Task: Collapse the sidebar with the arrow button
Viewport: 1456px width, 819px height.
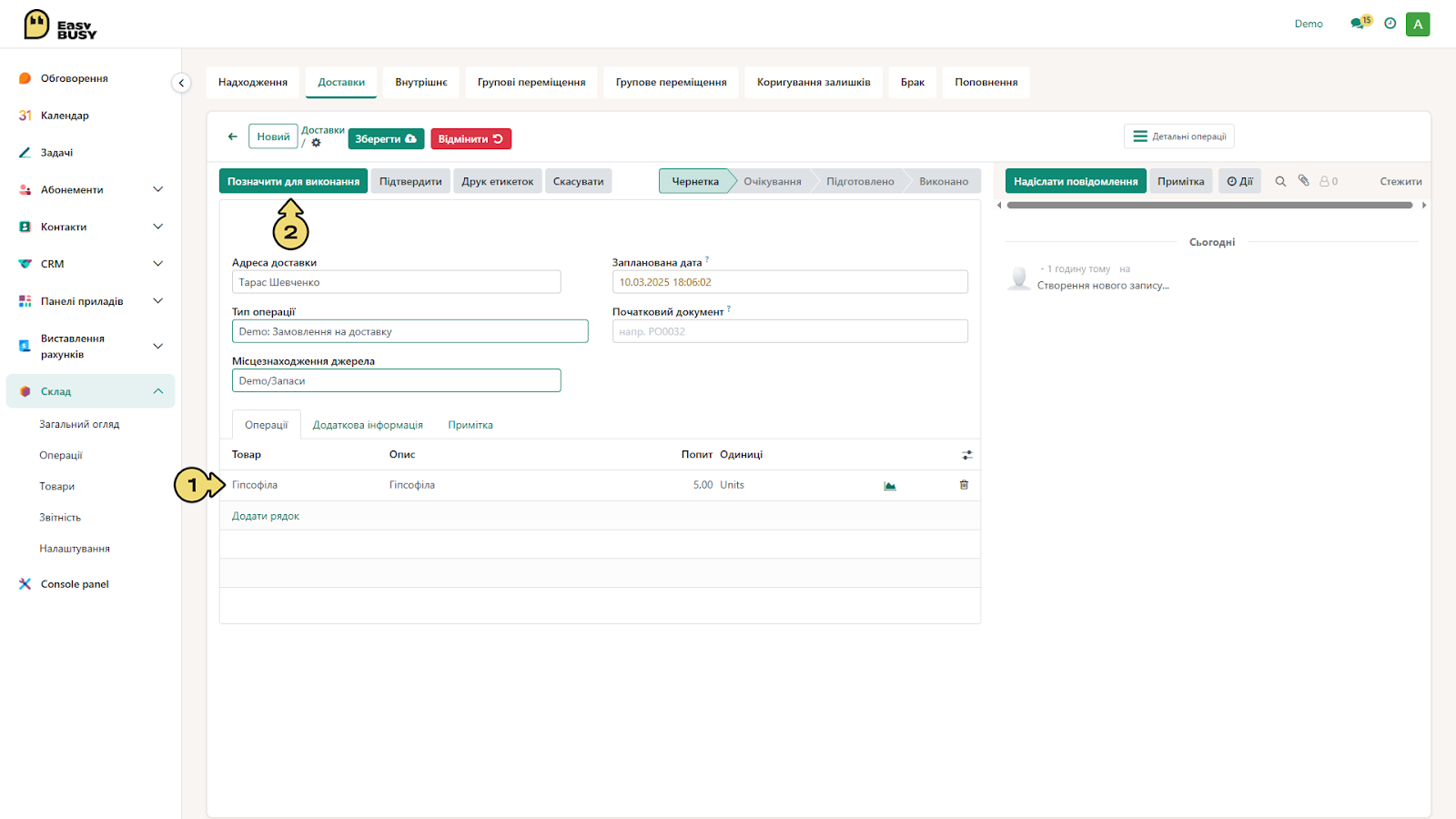Action: [x=181, y=83]
